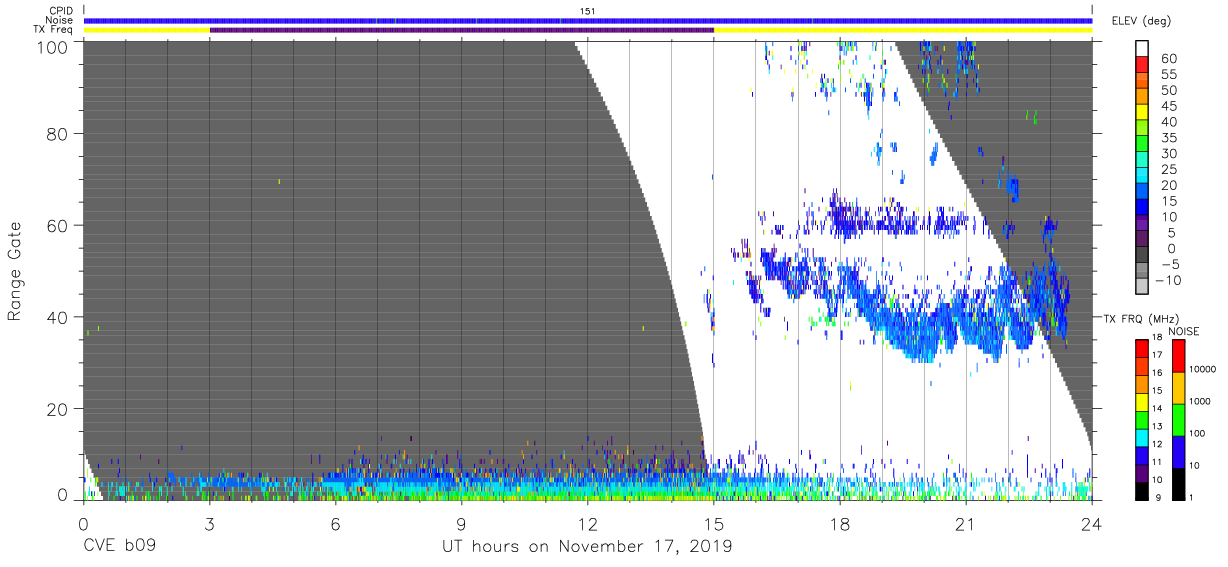Click 'UT hours on November 17, 2019' axis title
The image size is (1228, 567).
click(588, 547)
